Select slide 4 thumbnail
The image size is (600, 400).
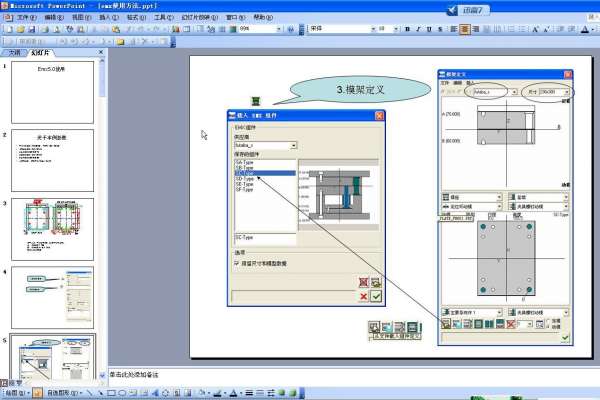[x=52, y=297]
